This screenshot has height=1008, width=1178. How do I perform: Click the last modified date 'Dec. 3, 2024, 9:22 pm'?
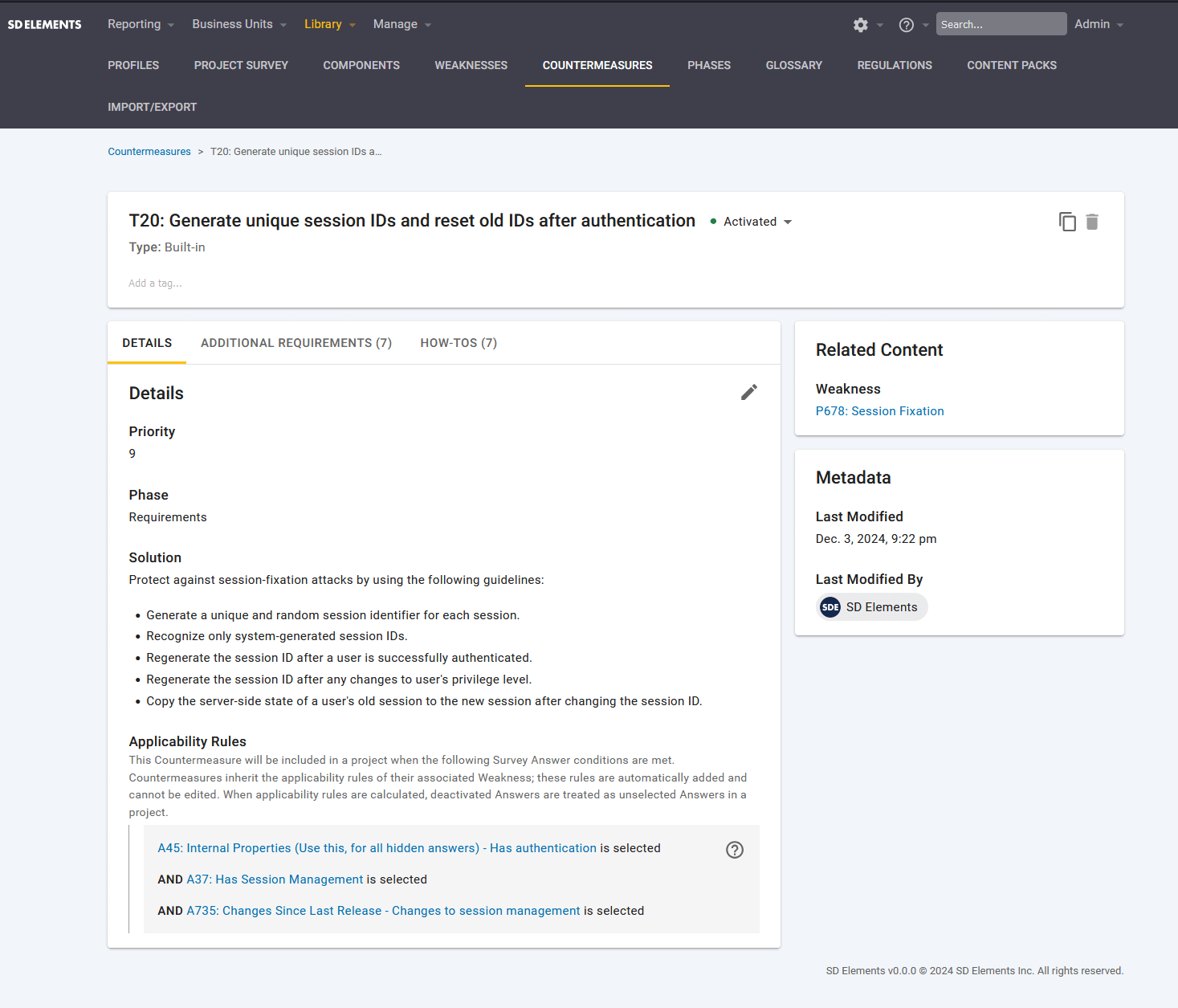pyautogui.click(x=876, y=539)
